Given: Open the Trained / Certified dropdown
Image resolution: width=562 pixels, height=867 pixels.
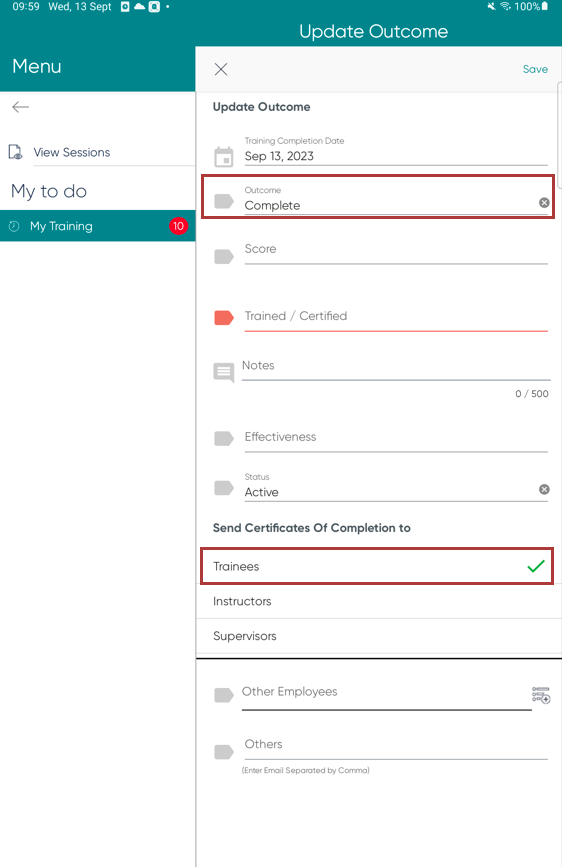Looking at the screenshot, I should click(x=396, y=318).
